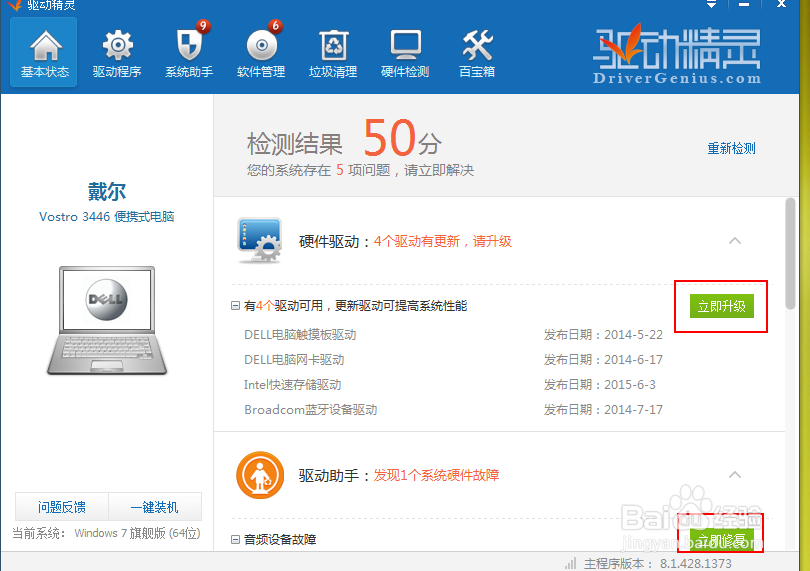The image size is (810, 571).
Task: Click the 重新检测 link
Action: [x=731, y=149]
